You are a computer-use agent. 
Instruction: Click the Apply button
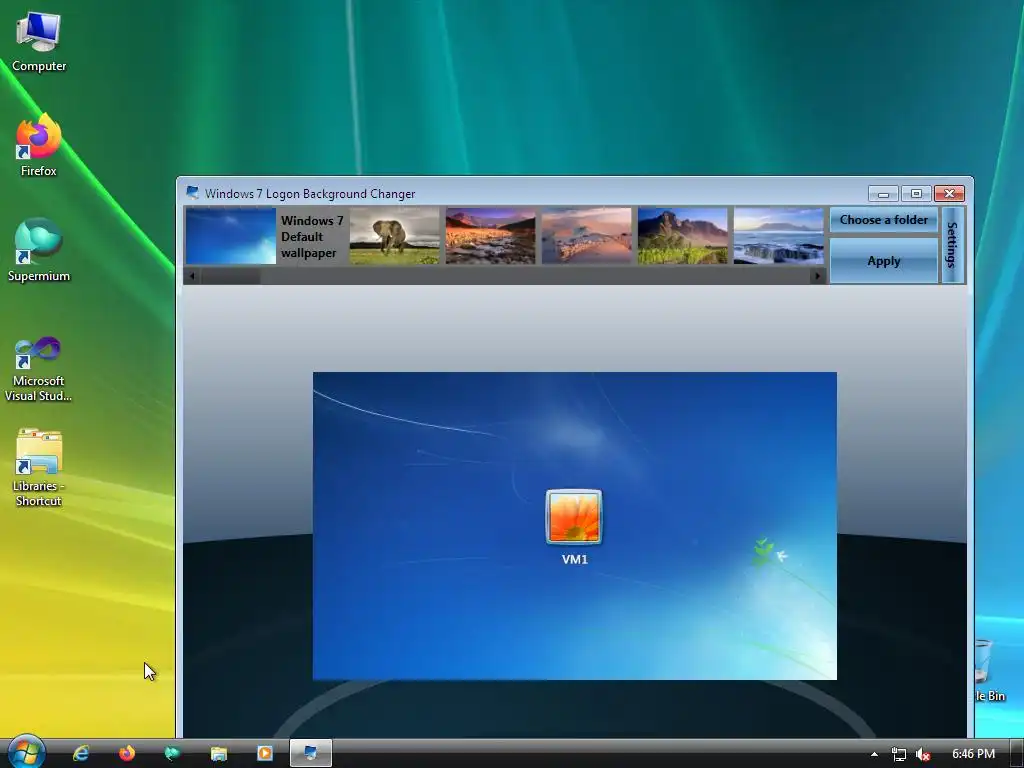click(x=884, y=261)
